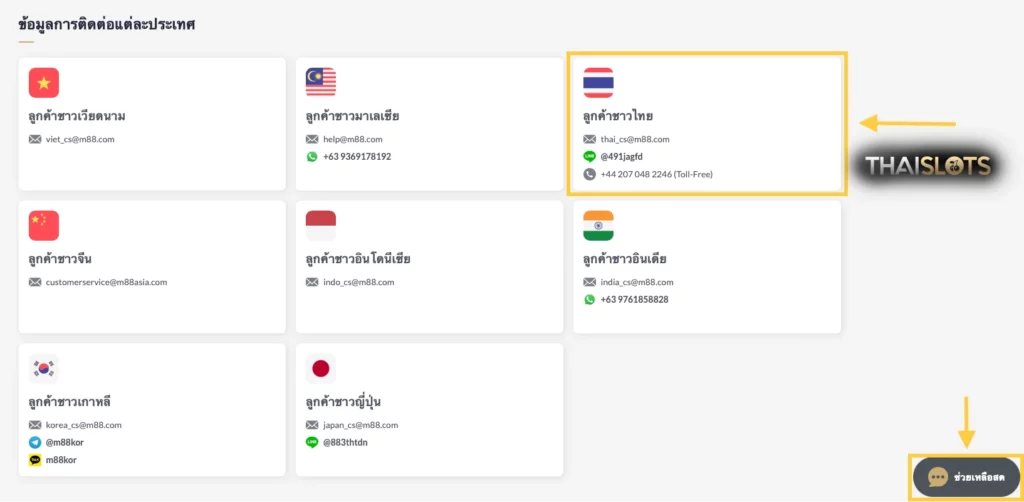Click the India WhatsApp number +63 9761858828
This screenshot has width=1024, height=502.
(634, 300)
